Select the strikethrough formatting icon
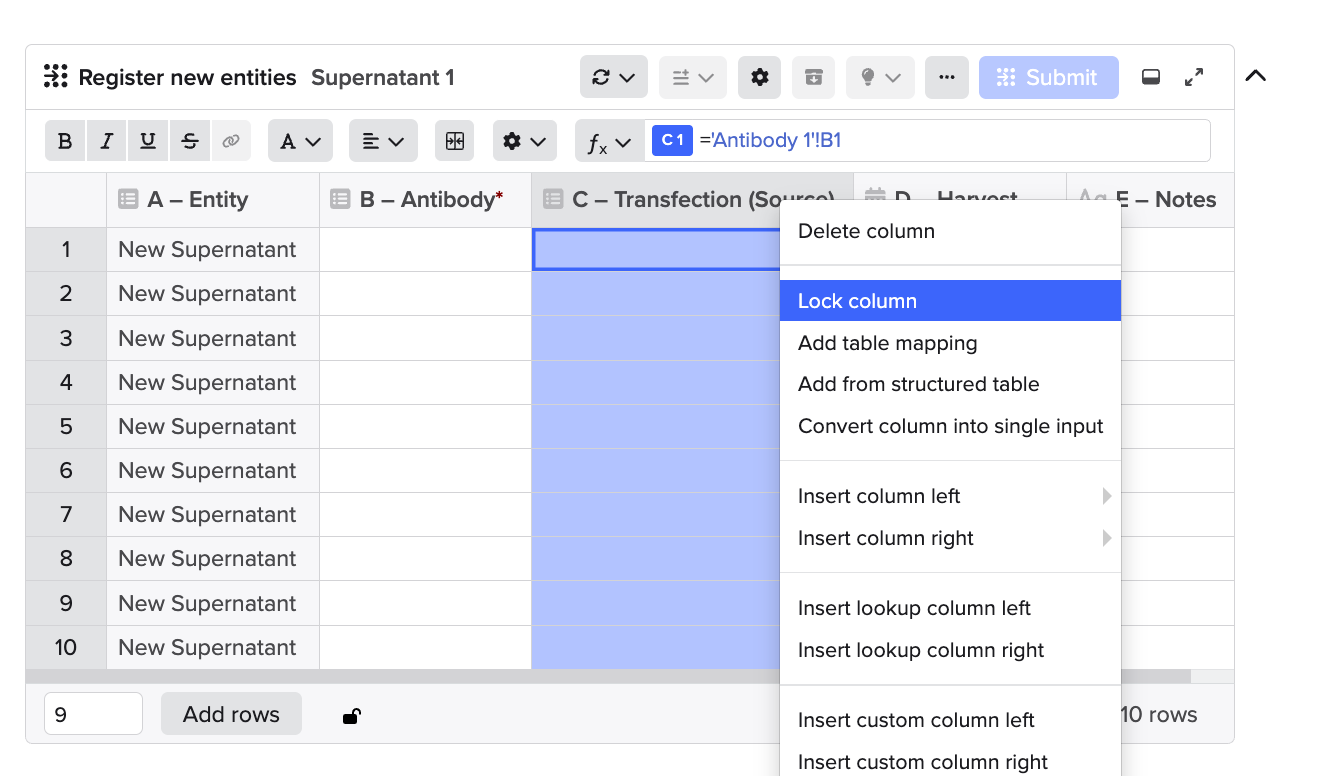The height and width of the screenshot is (776, 1318). 189,140
